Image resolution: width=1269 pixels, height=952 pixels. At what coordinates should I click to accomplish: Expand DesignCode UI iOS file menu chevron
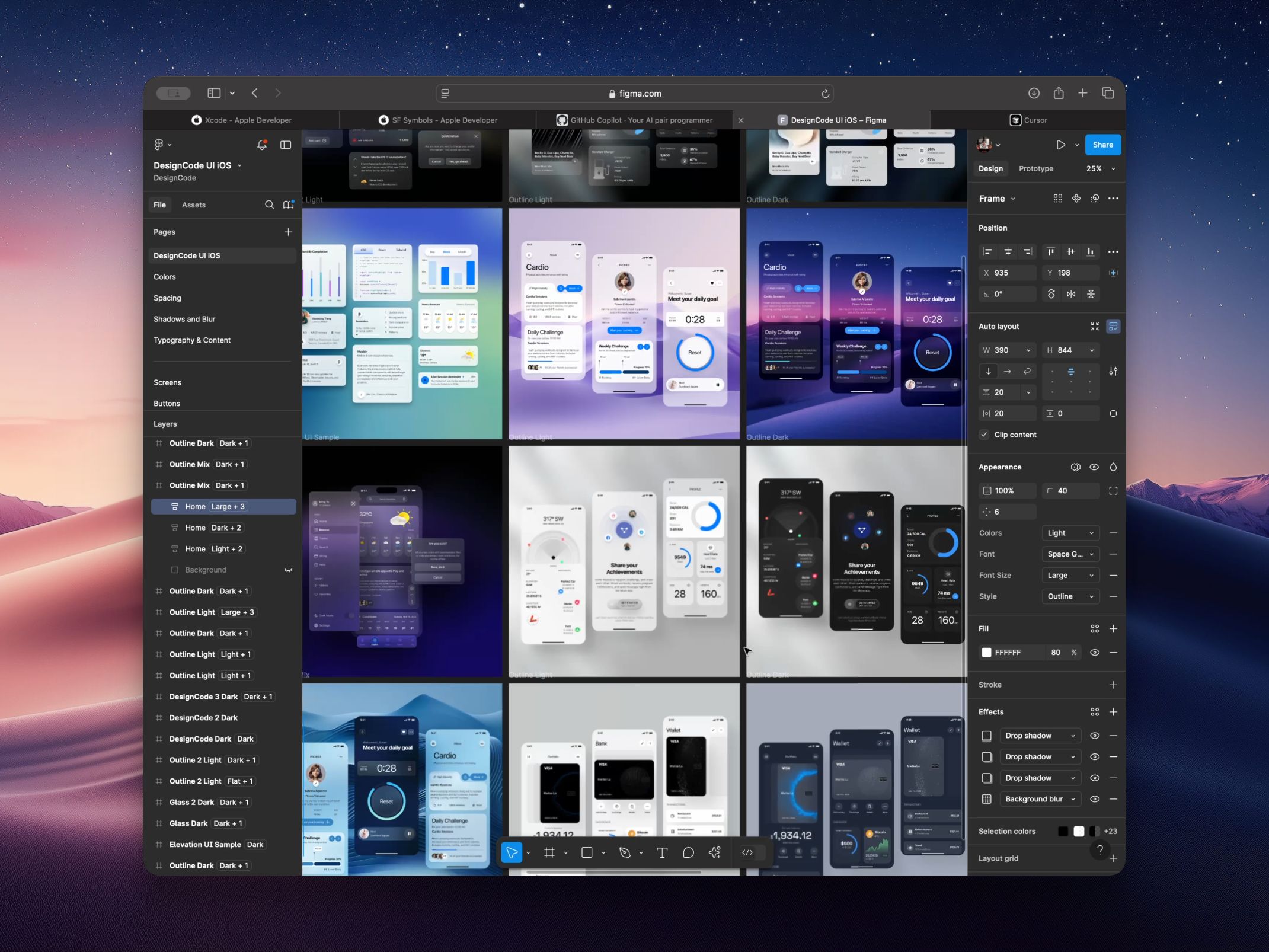(239, 165)
